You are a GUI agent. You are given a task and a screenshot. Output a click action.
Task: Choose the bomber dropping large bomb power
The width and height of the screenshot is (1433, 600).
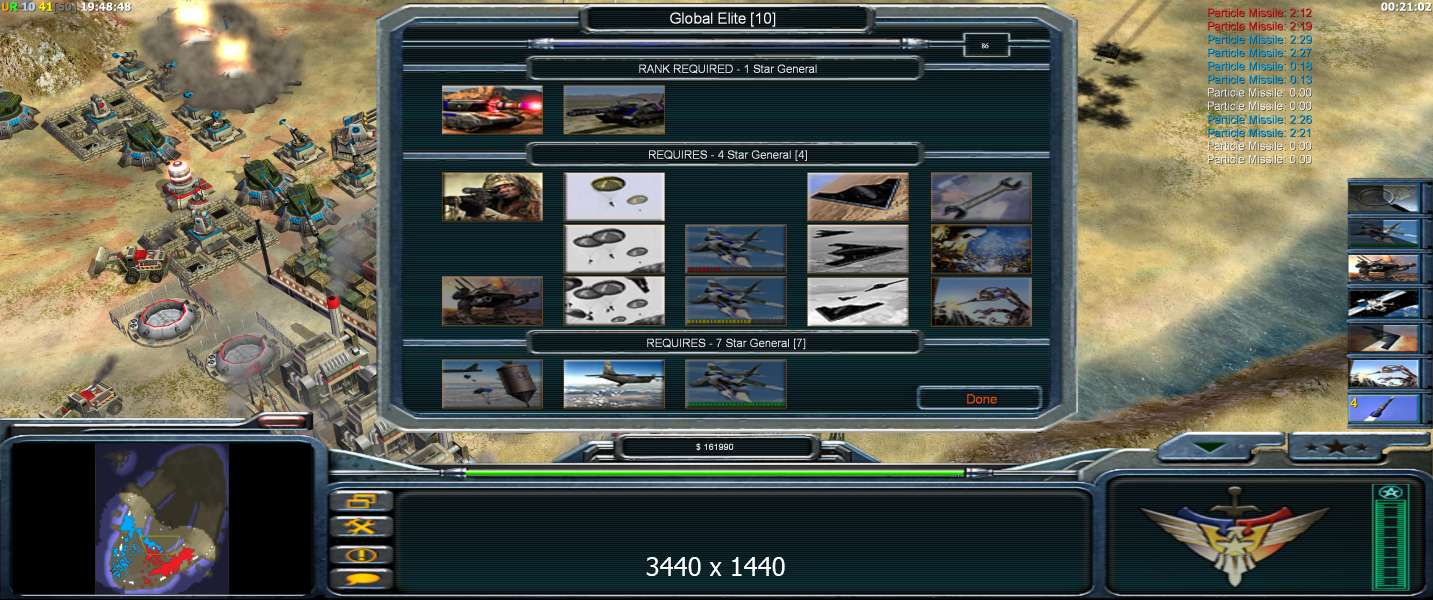pyautogui.click(x=493, y=384)
